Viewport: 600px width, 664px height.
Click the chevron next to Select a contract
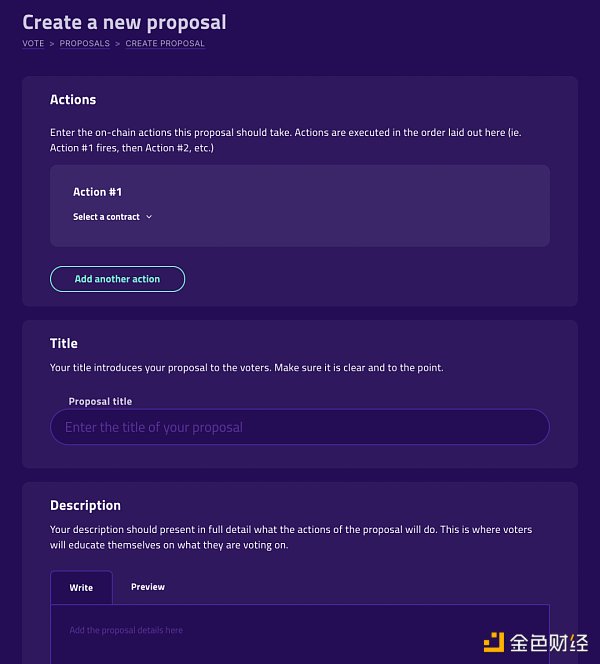click(x=149, y=217)
